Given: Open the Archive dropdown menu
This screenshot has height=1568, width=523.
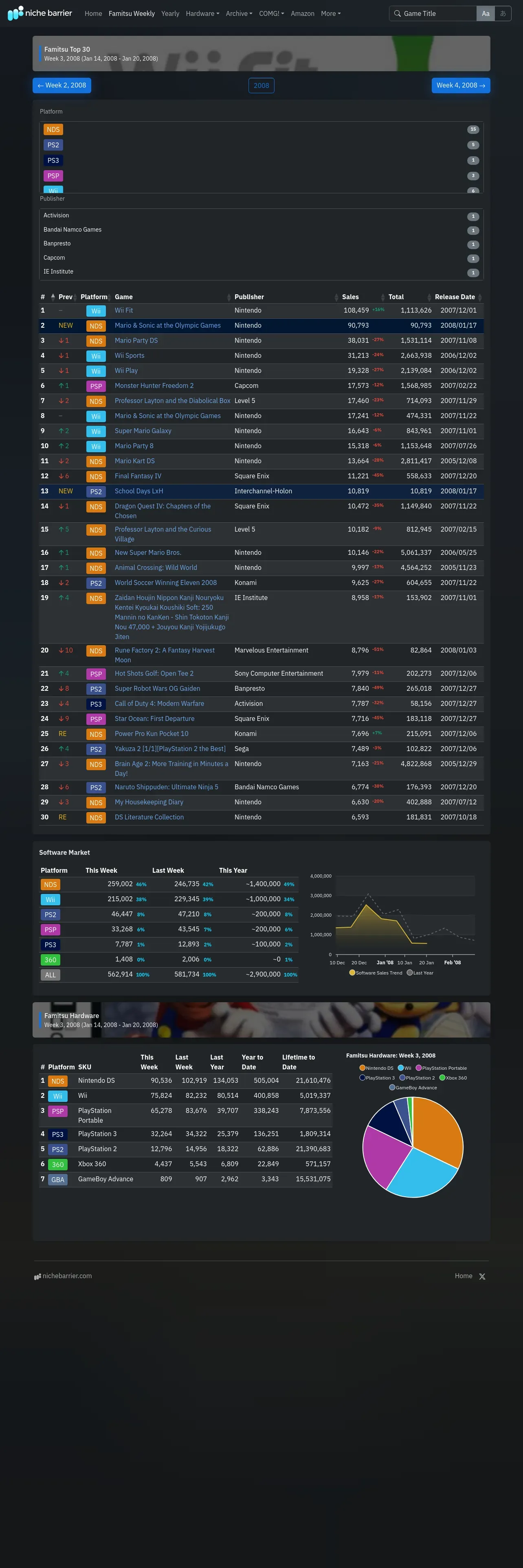Looking at the screenshot, I should (x=239, y=13).
